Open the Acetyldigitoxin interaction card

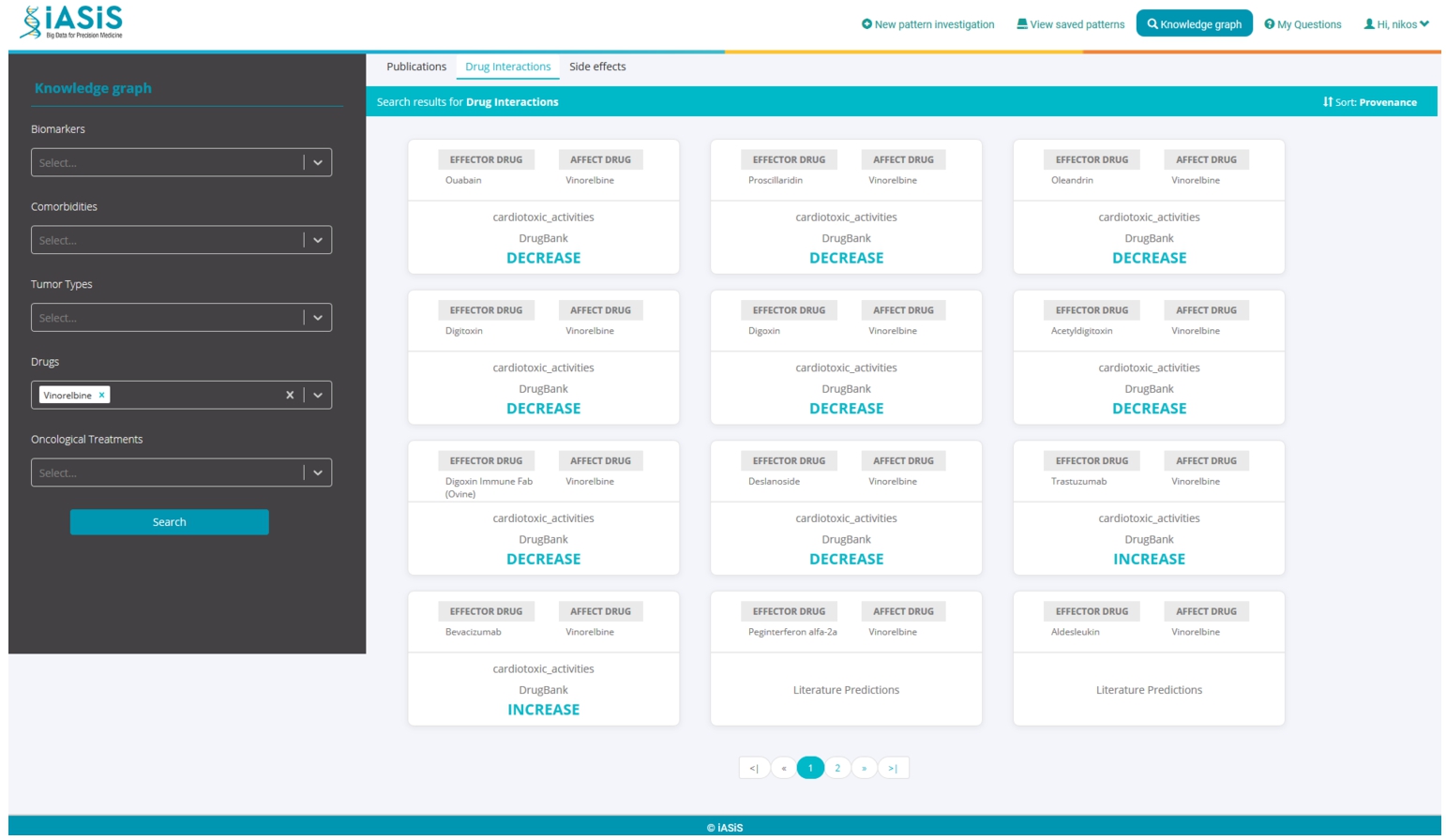1150,357
